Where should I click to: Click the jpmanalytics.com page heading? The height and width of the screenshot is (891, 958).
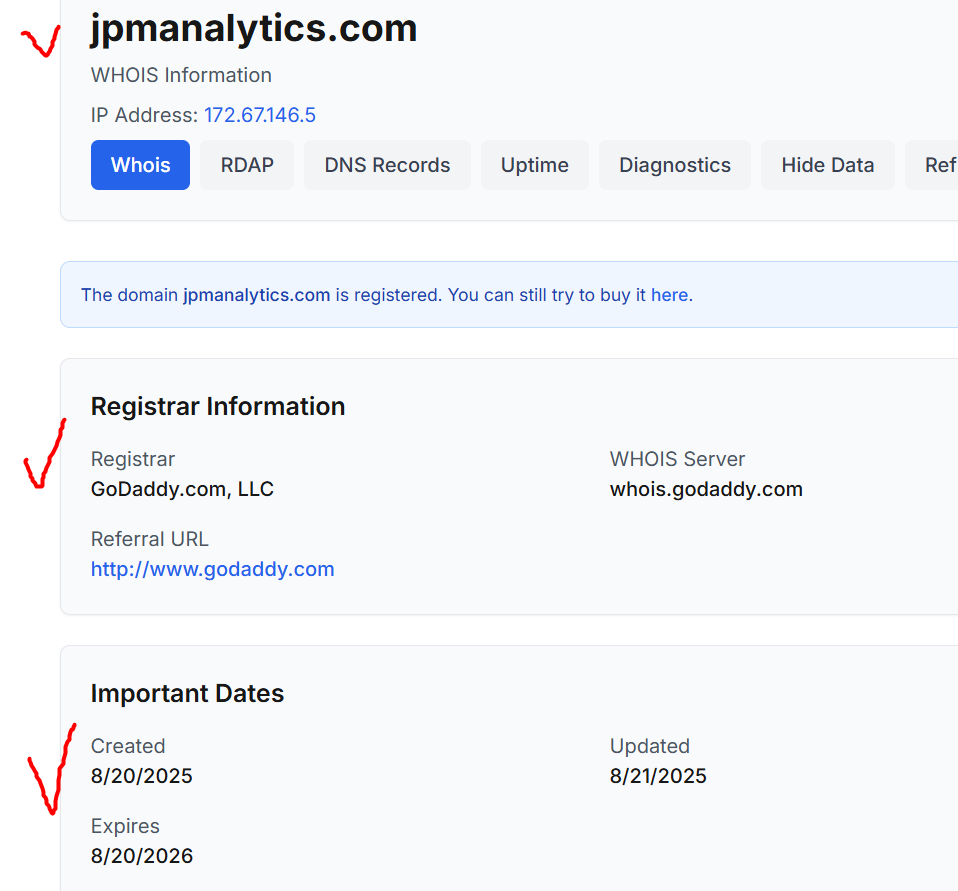pos(254,29)
